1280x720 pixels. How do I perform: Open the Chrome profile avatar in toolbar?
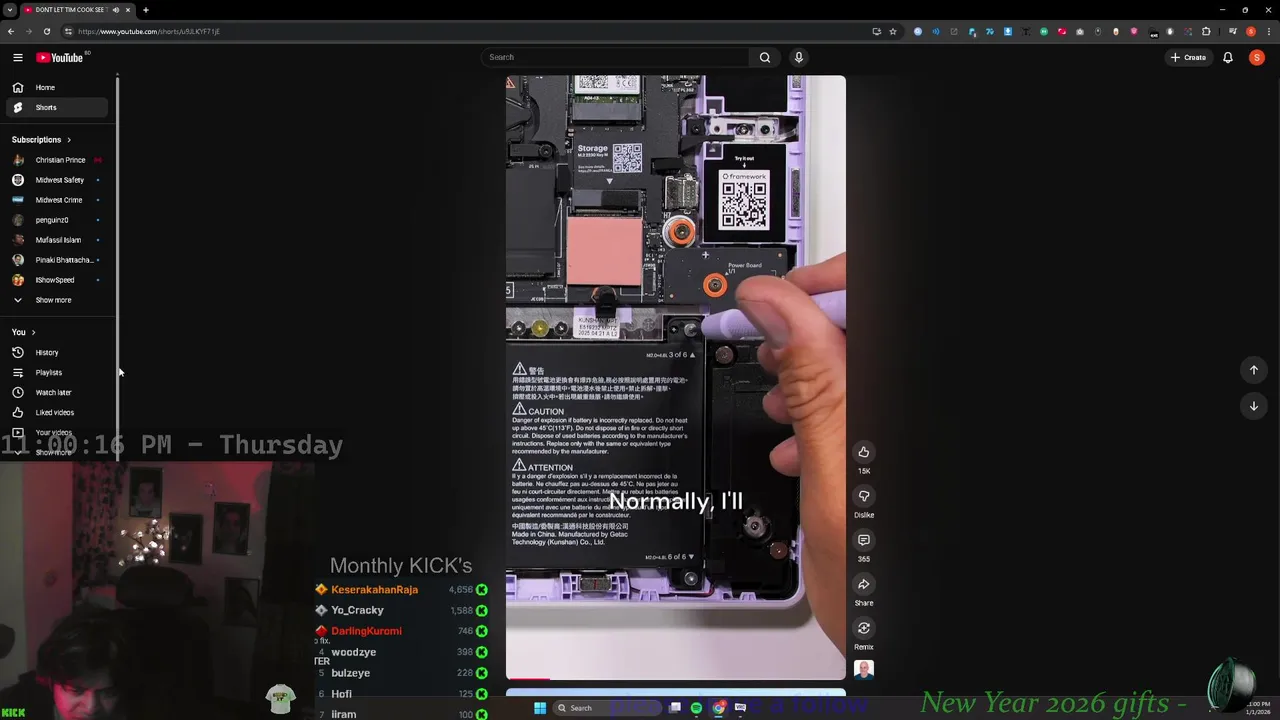(x=1250, y=31)
